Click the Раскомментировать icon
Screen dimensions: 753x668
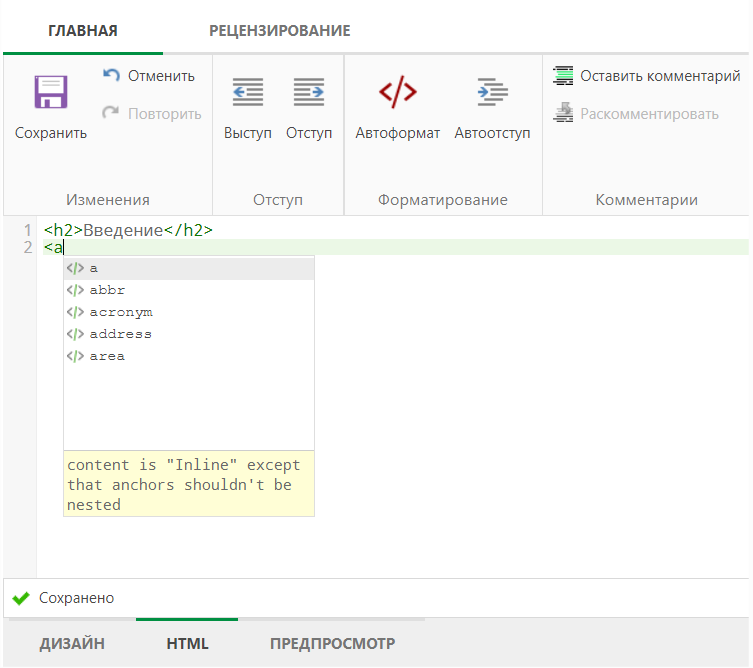tap(563, 112)
